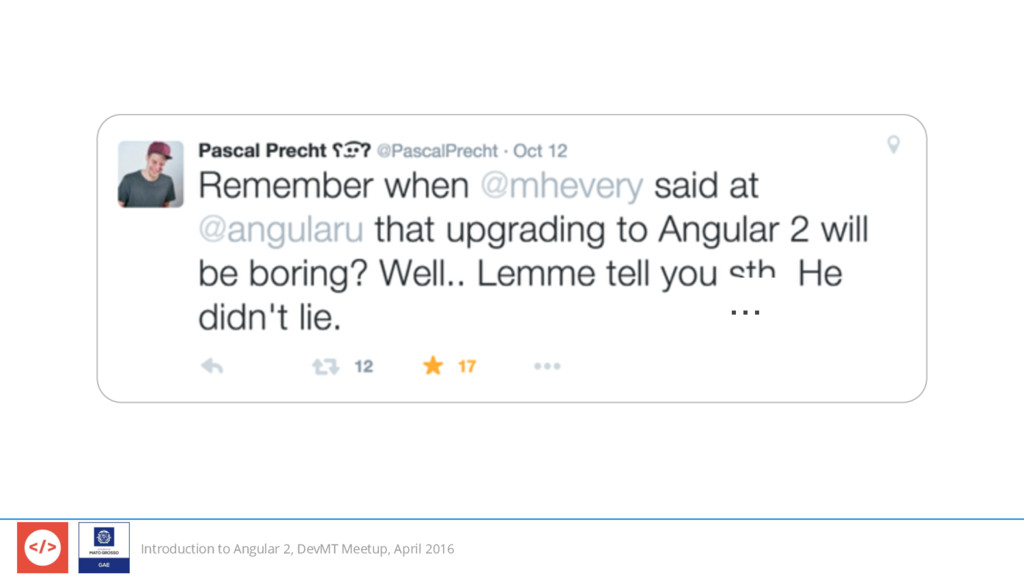Viewport: 1024px width, 576px height.
Task: Open the @PascalPrecht handle link
Action: [x=437, y=151]
